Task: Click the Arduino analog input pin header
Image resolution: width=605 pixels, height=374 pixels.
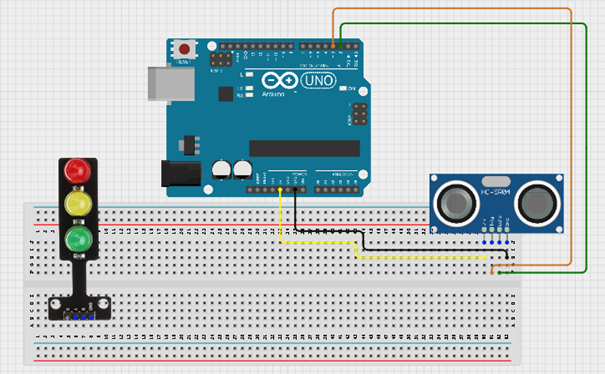Action: pos(337,190)
